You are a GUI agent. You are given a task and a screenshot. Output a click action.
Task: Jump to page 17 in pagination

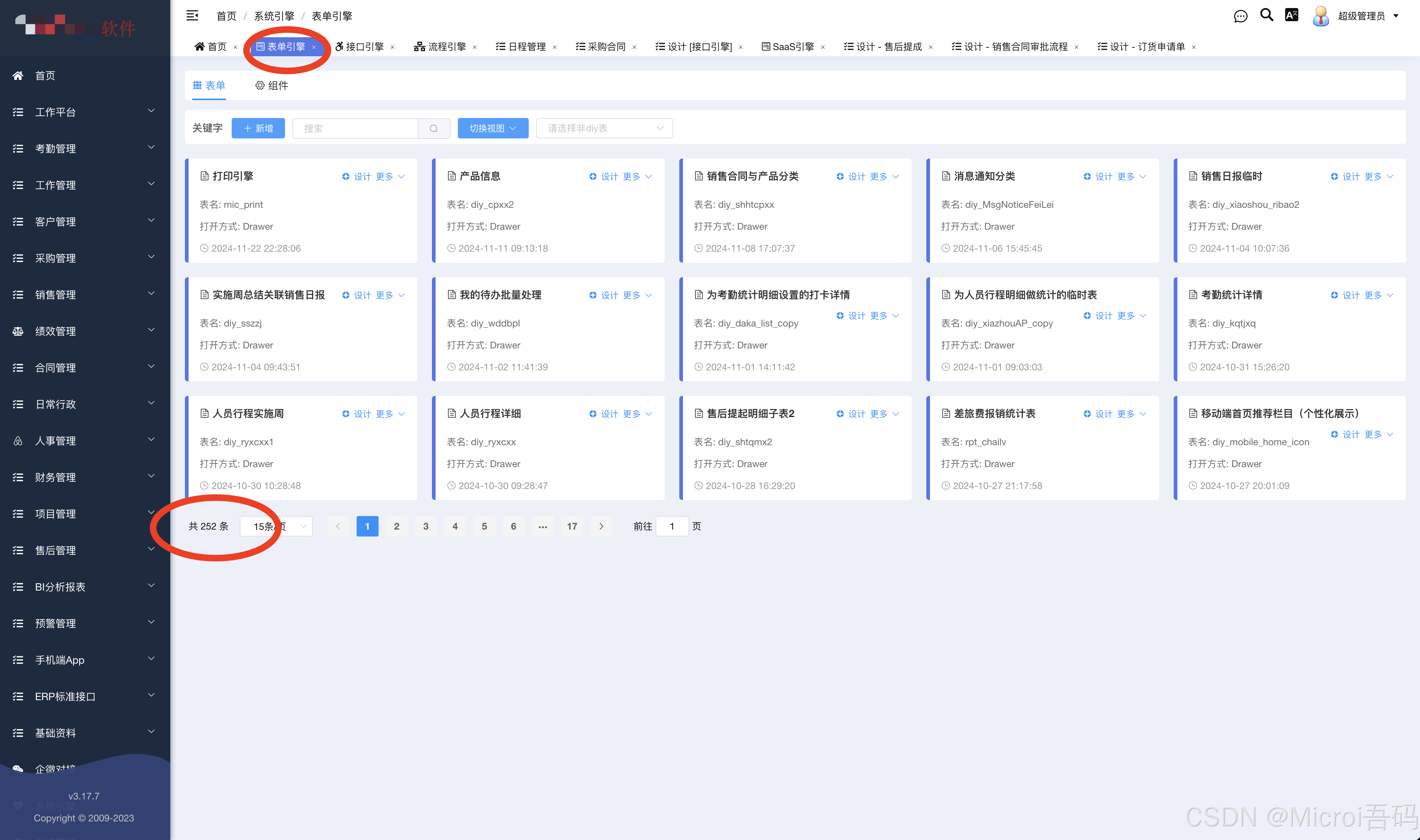[572, 526]
